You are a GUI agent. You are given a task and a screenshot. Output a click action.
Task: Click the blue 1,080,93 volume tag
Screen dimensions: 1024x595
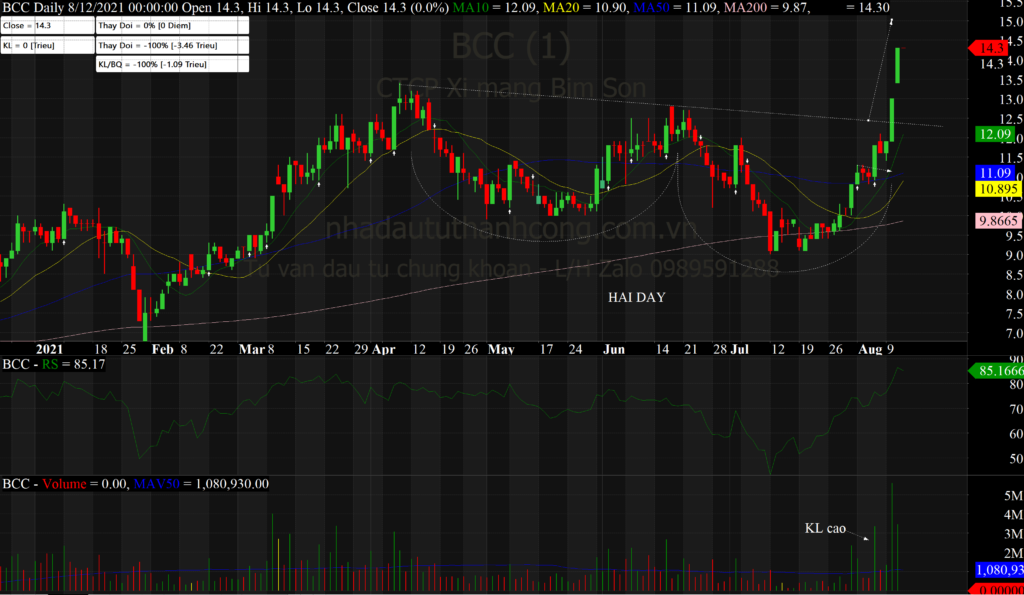[x=996, y=569]
